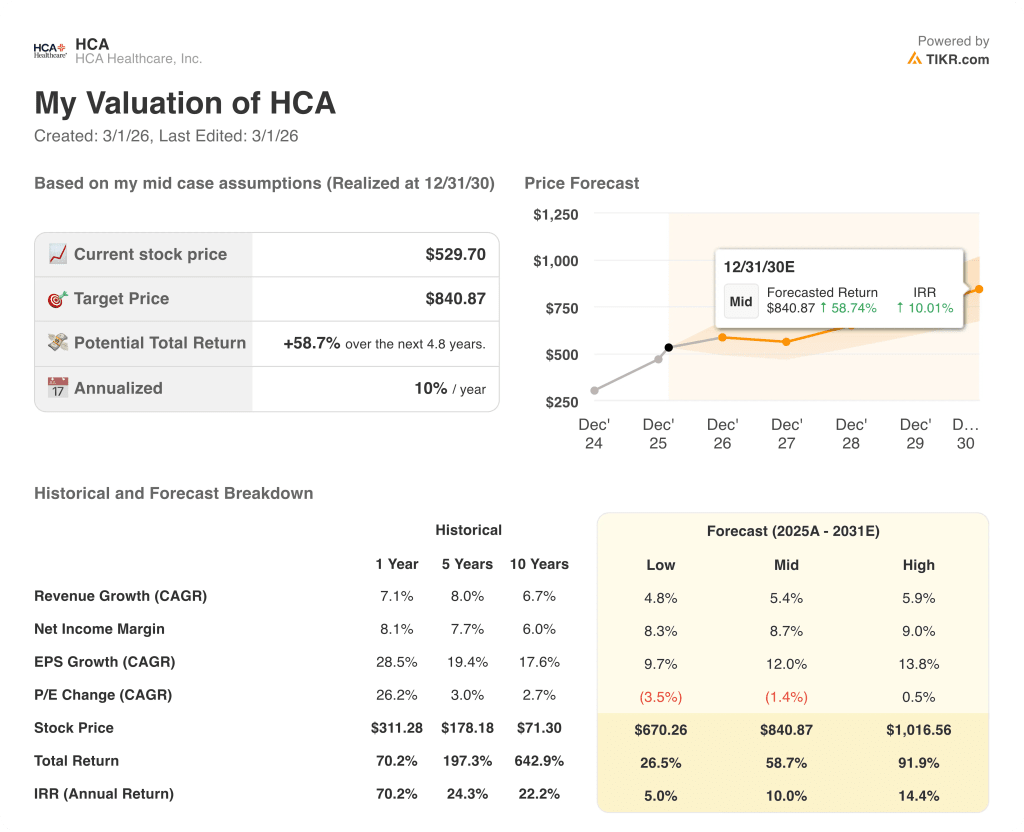
Task: Click the Dec '27 orange forecast point
Action: [x=786, y=342]
